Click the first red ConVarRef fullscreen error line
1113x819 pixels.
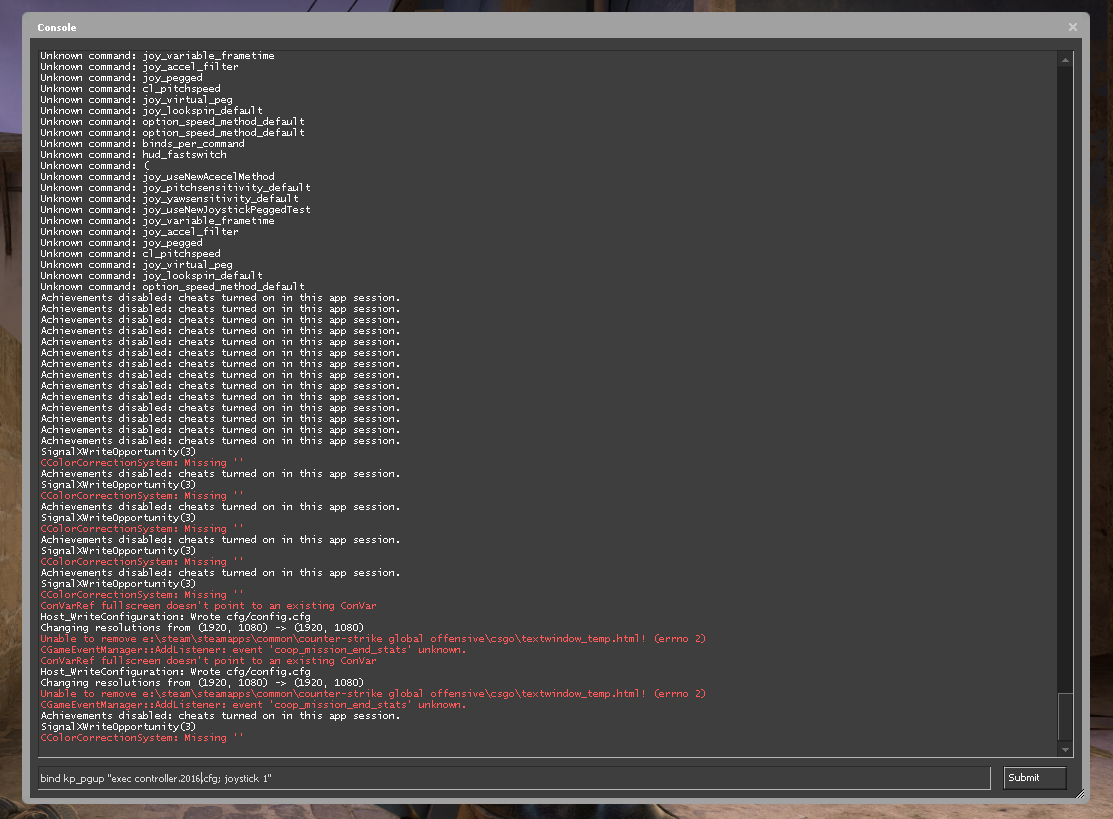pos(208,606)
